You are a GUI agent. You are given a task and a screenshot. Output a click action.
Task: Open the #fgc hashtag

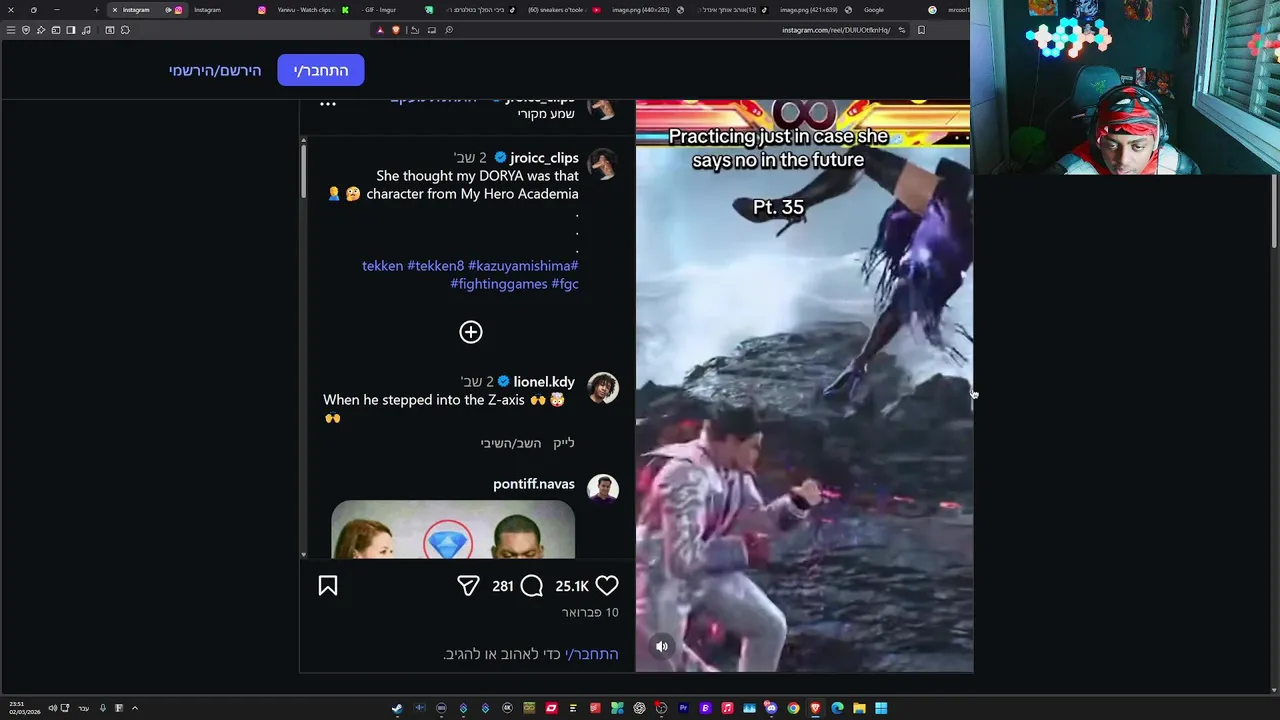565,284
